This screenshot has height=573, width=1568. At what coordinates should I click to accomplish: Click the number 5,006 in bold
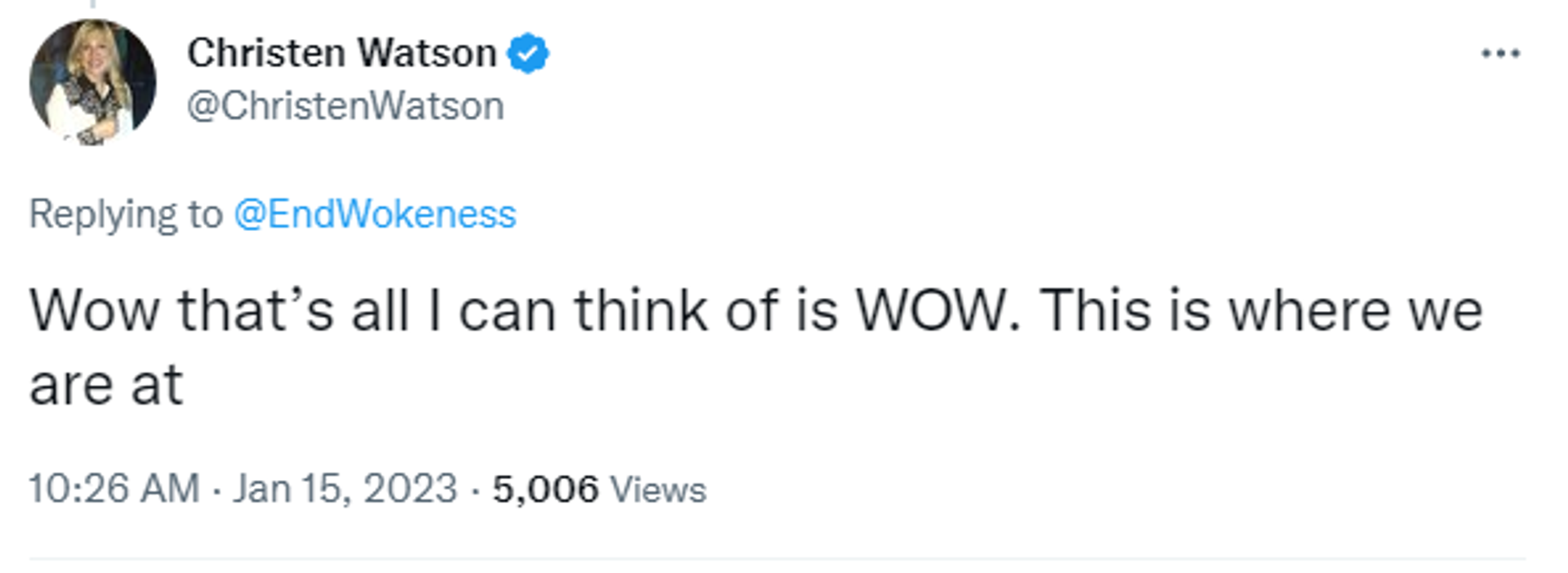[546, 490]
